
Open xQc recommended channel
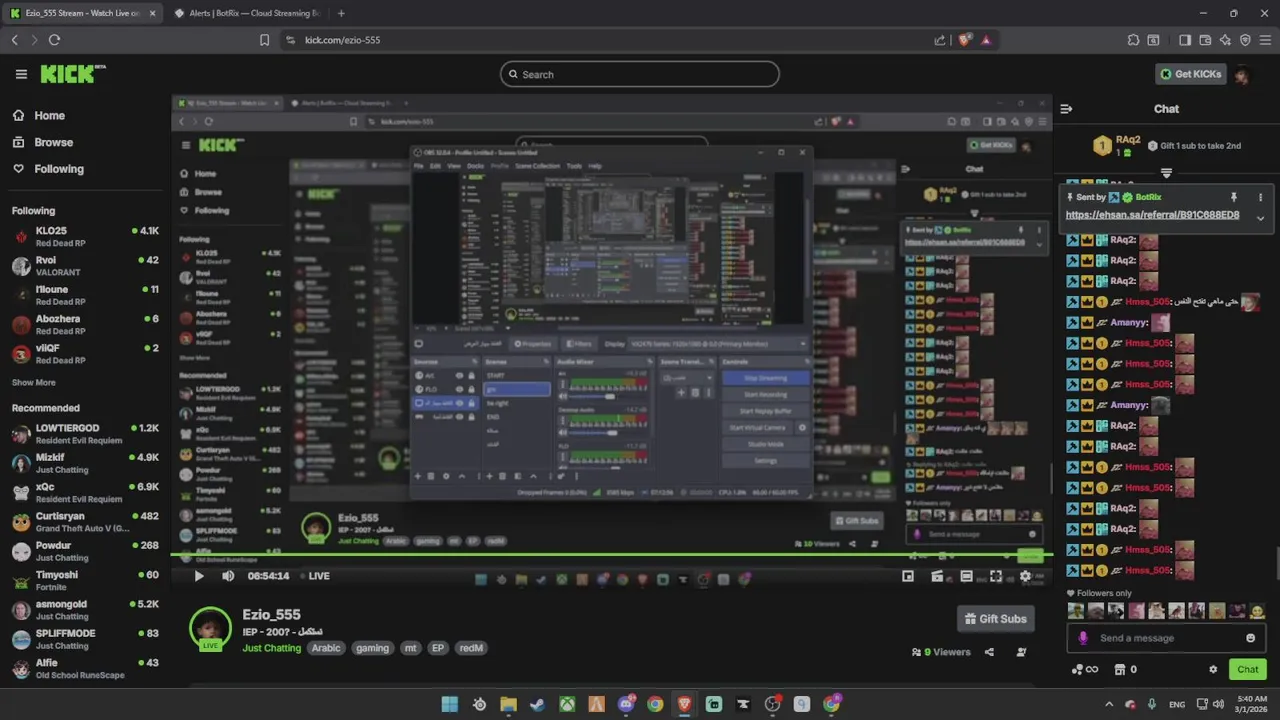(x=84, y=492)
